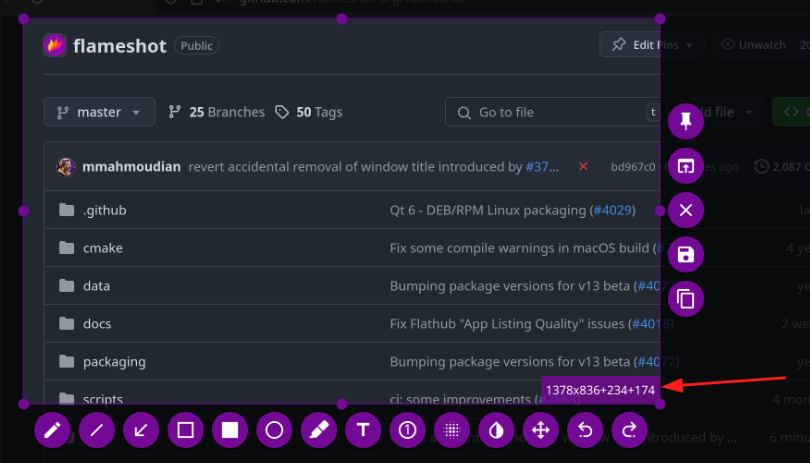Viewport: 810px width, 463px height.
Task: Select the Marker highlighter tool
Action: [319, 430]
